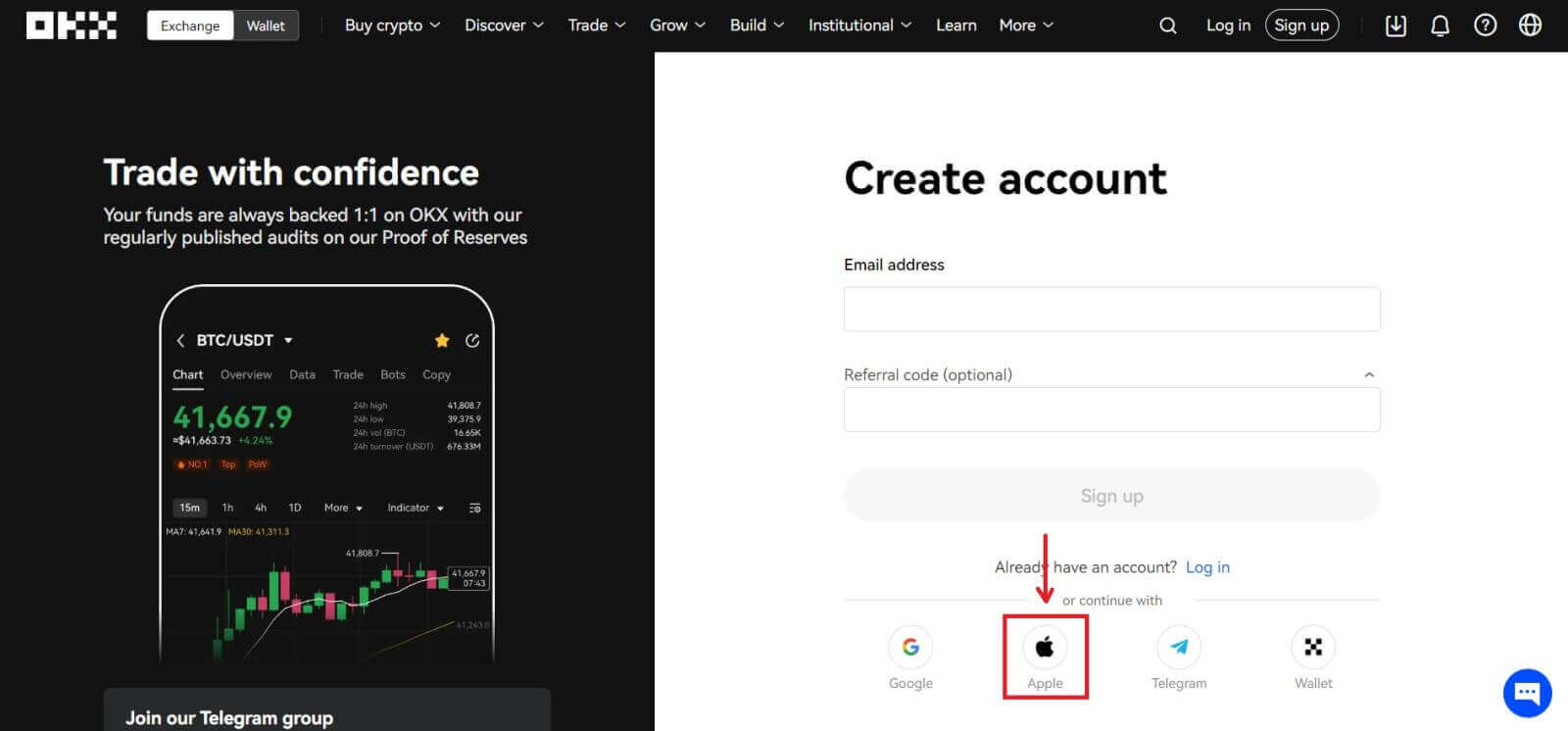Click the OKX logo
Screen dimensions: 1568x731
tap(72, 25)
